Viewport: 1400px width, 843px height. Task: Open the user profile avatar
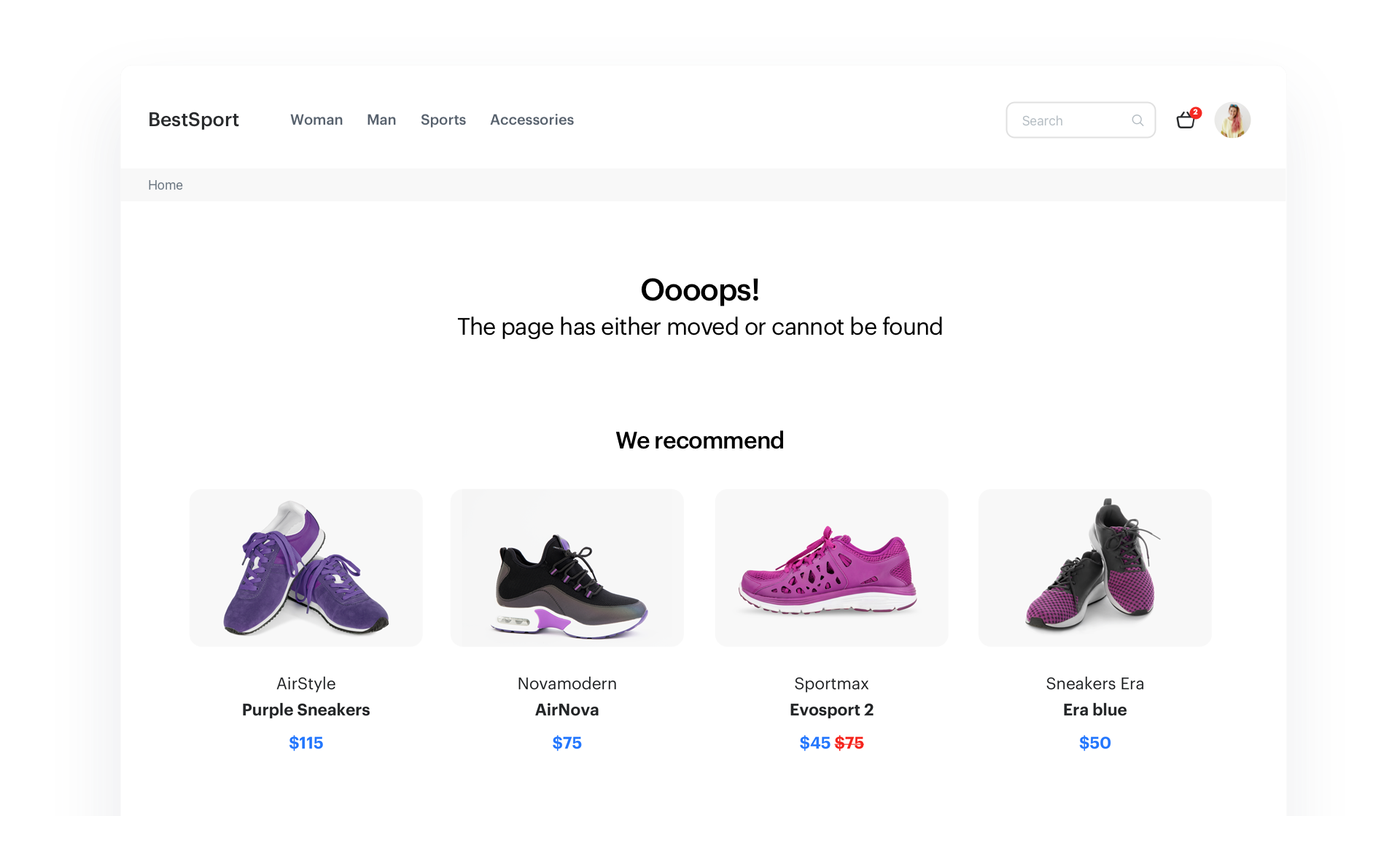coord(1232,120)
